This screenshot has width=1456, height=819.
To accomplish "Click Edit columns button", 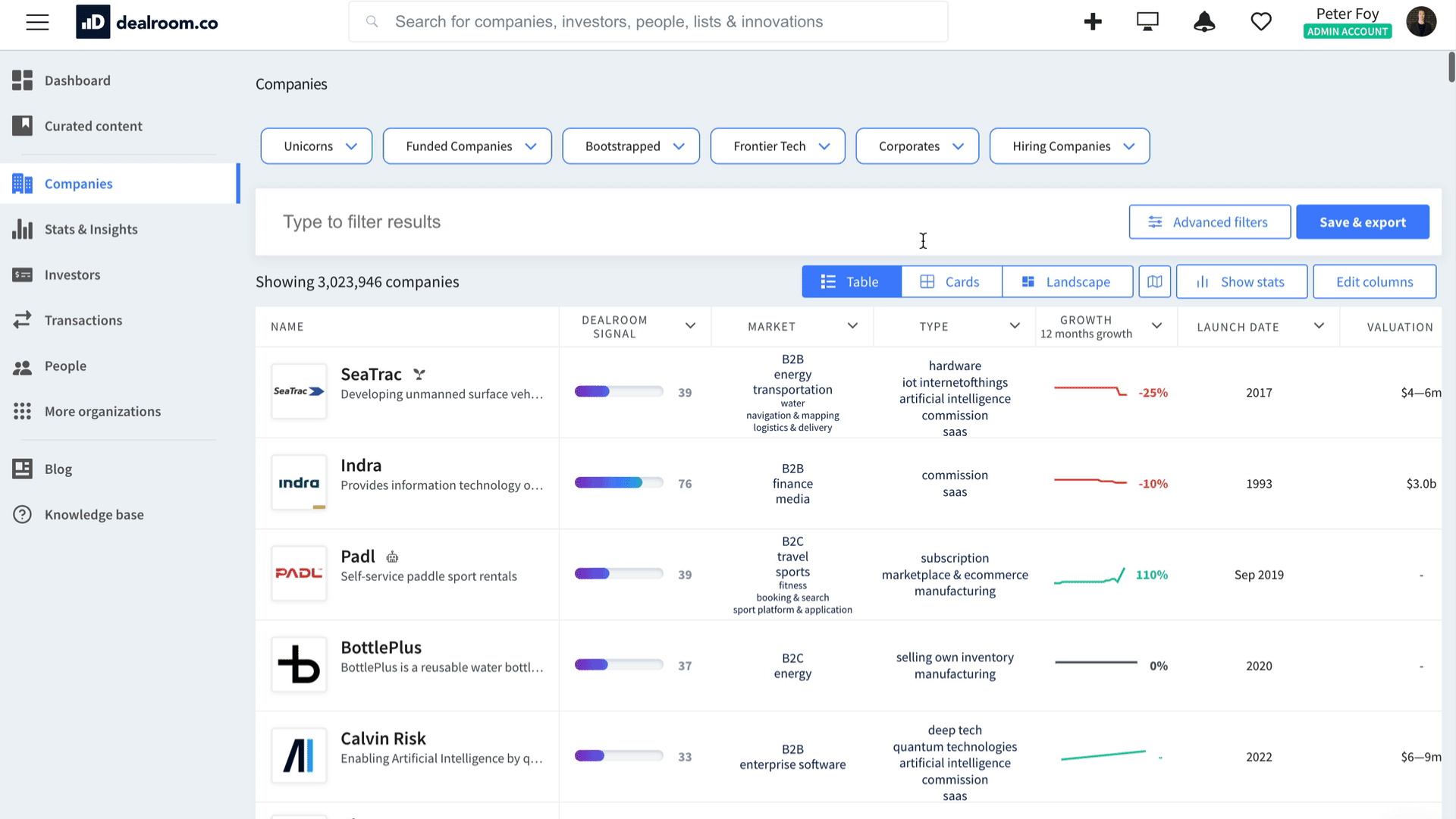I will pyautogui.click(x=1374, y=281).
